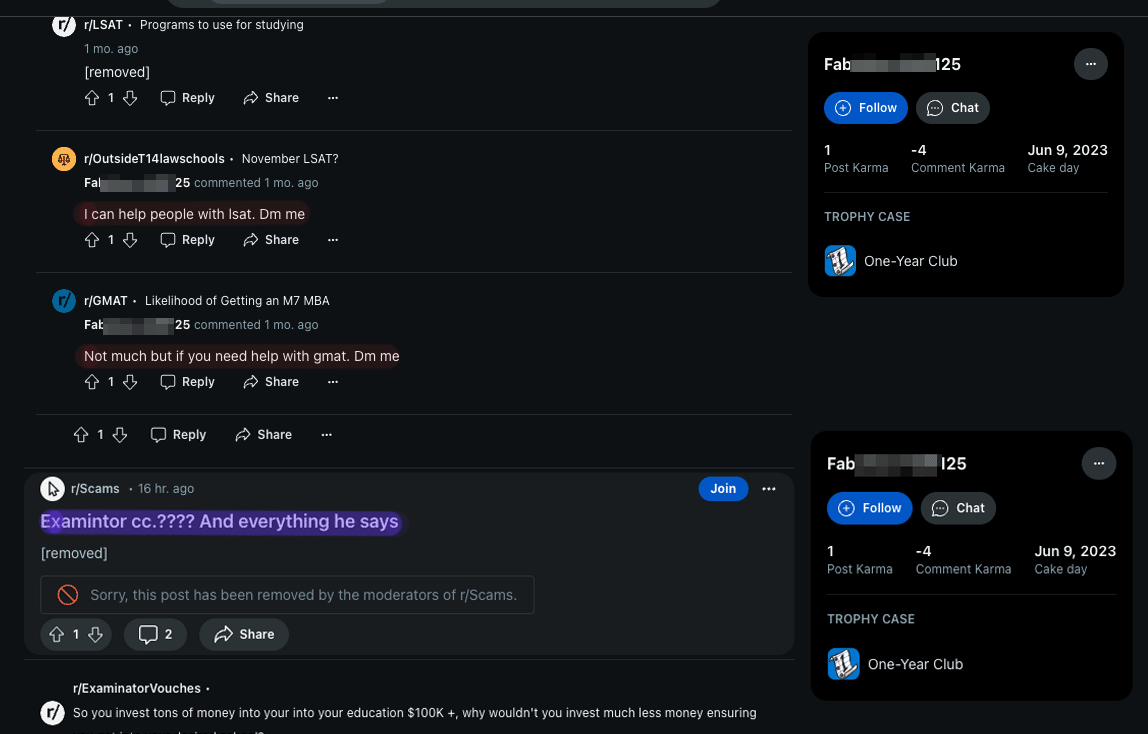This screenshot has height=734, width=1148.
Task: Open ellipsis menu on upper profile card
Action: pyautogui.click(x=1091, y=64)
